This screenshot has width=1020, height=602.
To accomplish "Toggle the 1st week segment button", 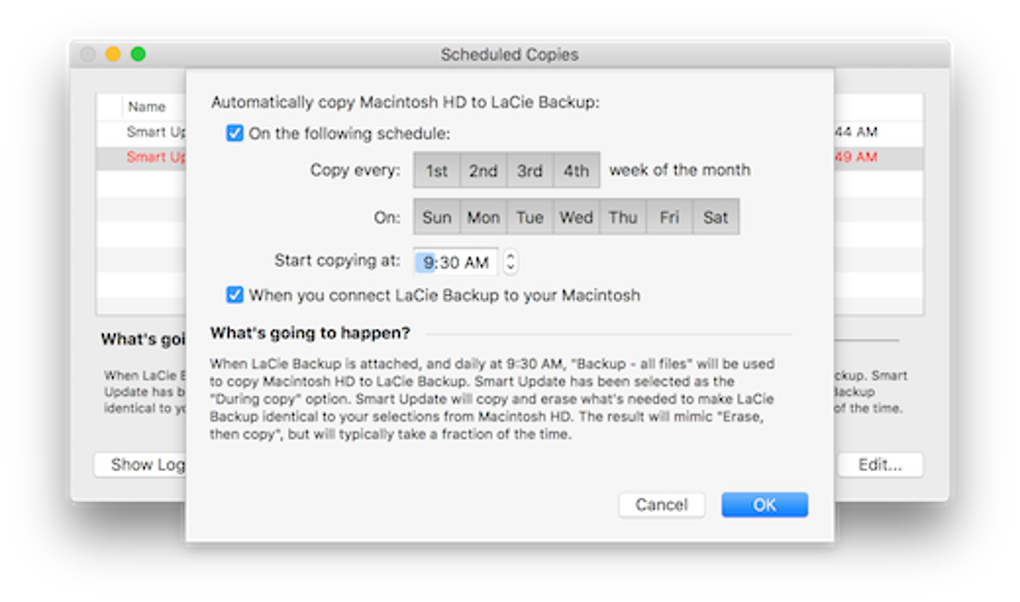I will 436,171.
